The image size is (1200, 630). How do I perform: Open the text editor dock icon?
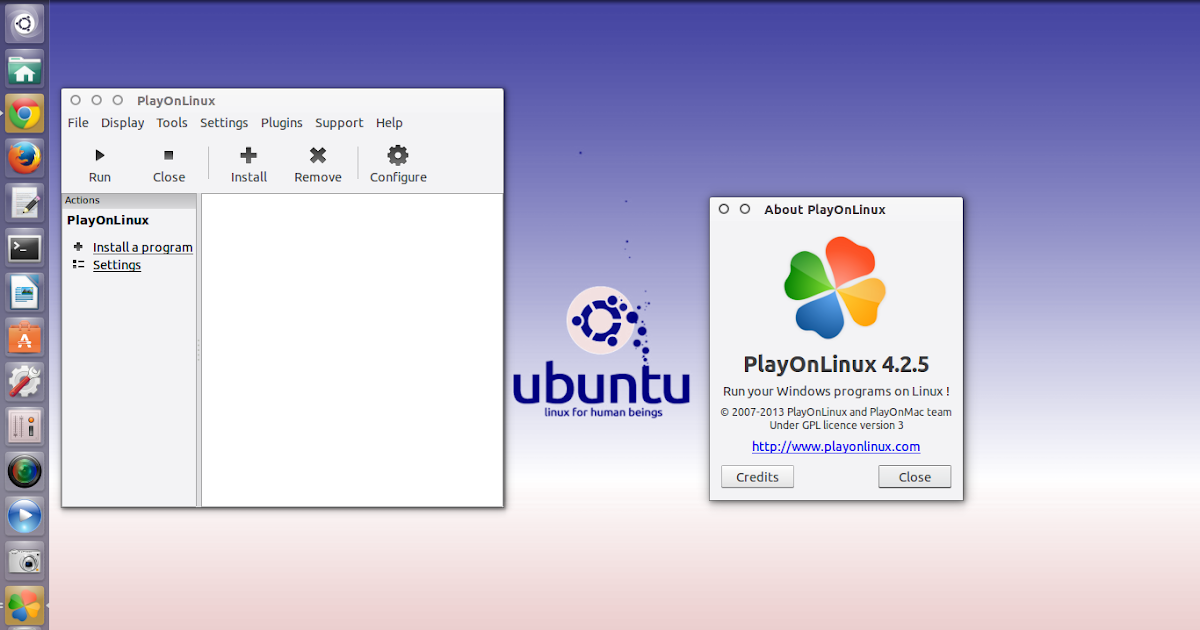pos(24,203)
